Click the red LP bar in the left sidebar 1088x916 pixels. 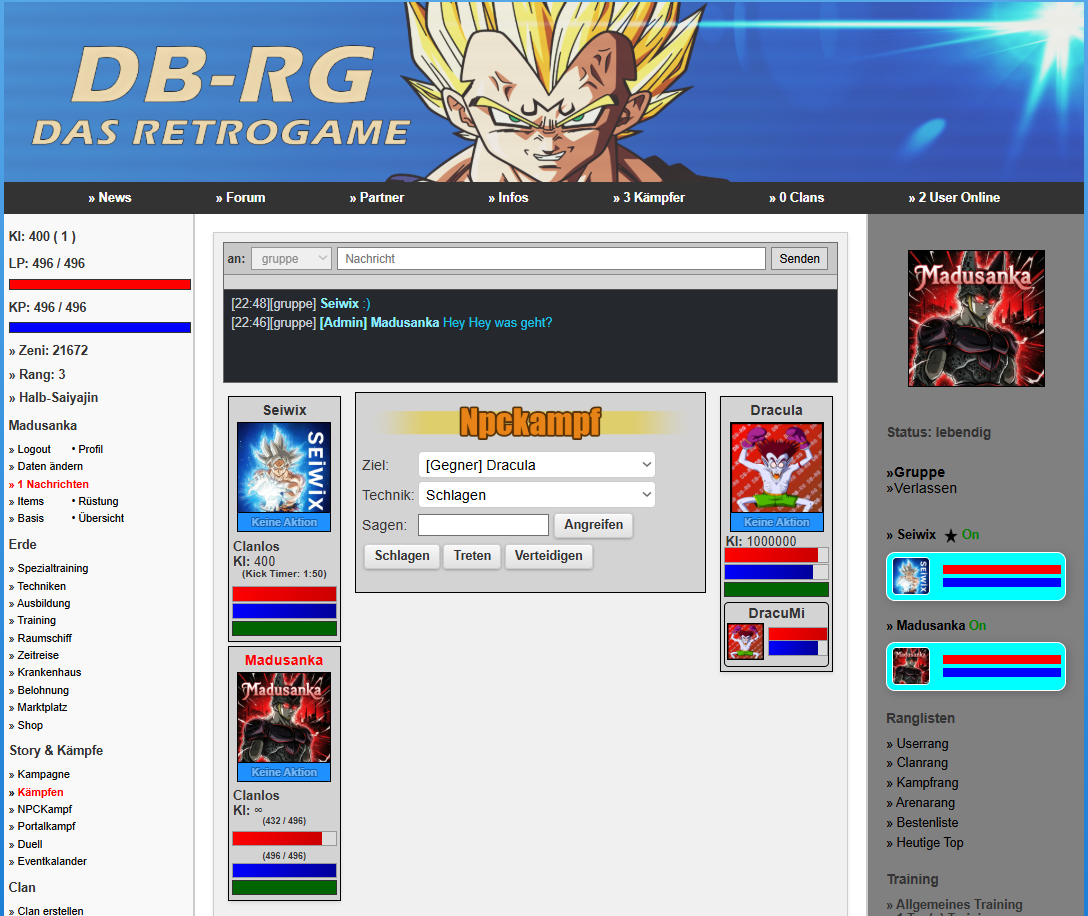coord(100,285)
